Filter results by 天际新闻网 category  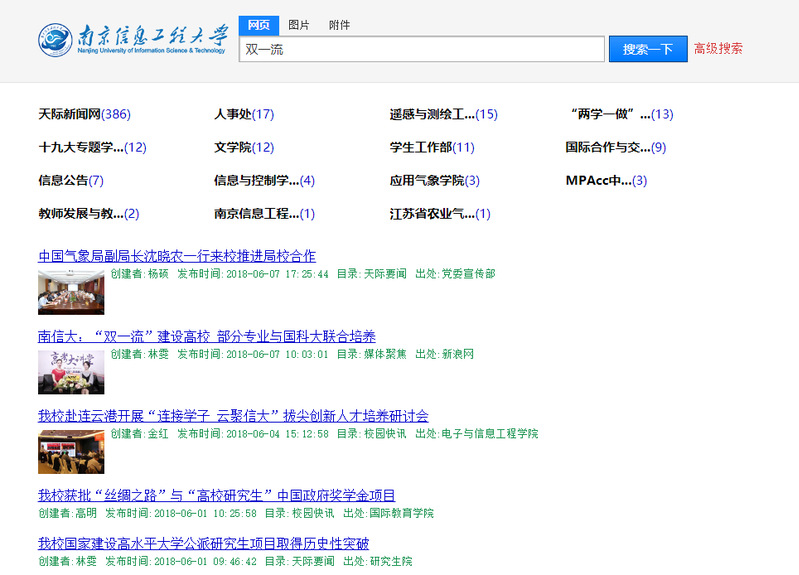pos(84,114)
